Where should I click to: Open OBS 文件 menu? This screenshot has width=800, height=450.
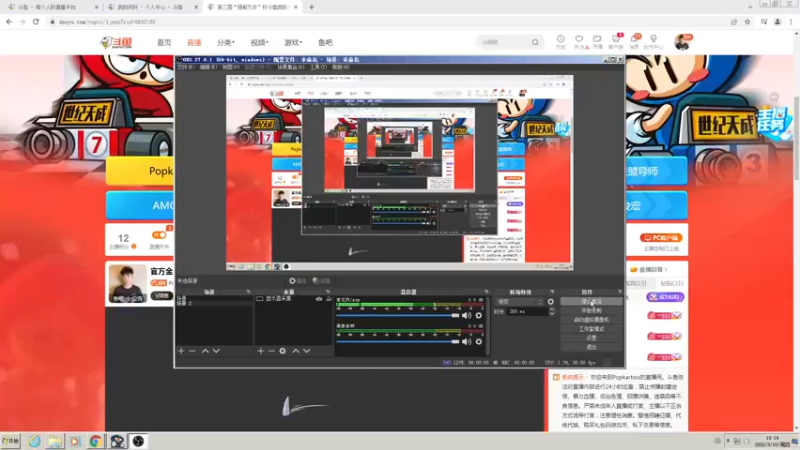click(x=185, y=67)
